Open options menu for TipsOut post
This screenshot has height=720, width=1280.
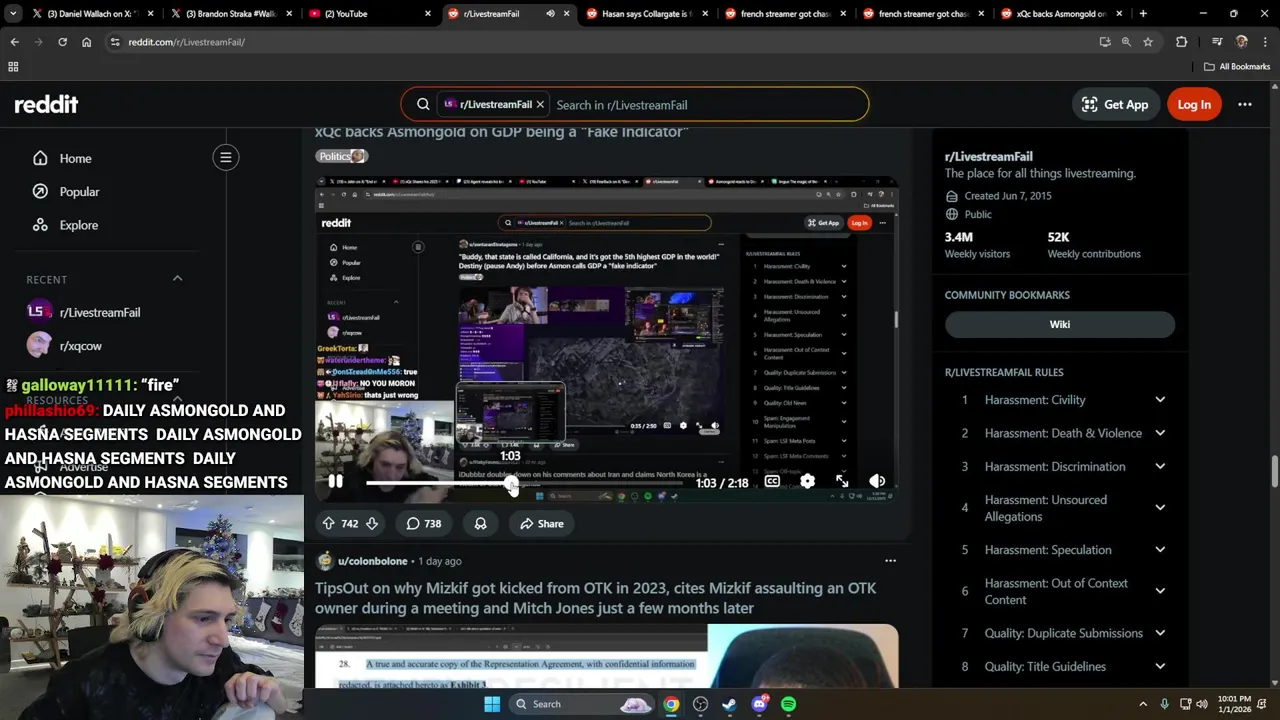pos(890,561)
